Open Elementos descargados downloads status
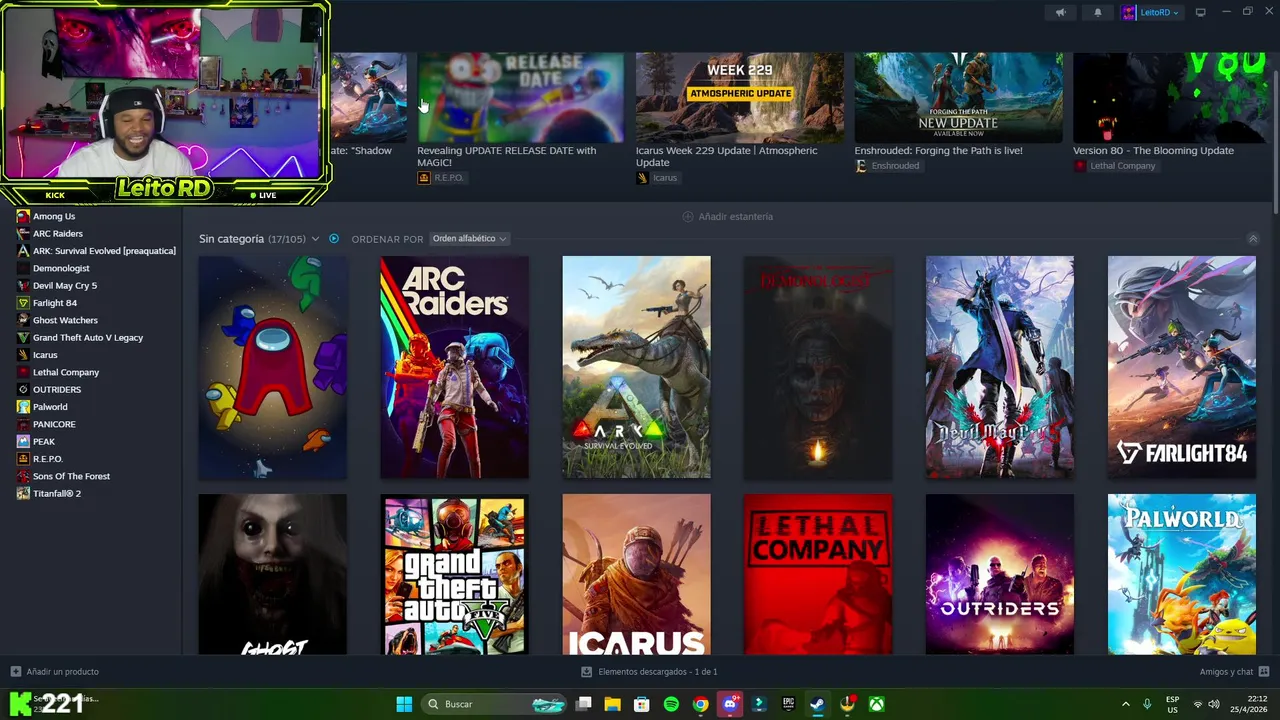 coord(650,672)
